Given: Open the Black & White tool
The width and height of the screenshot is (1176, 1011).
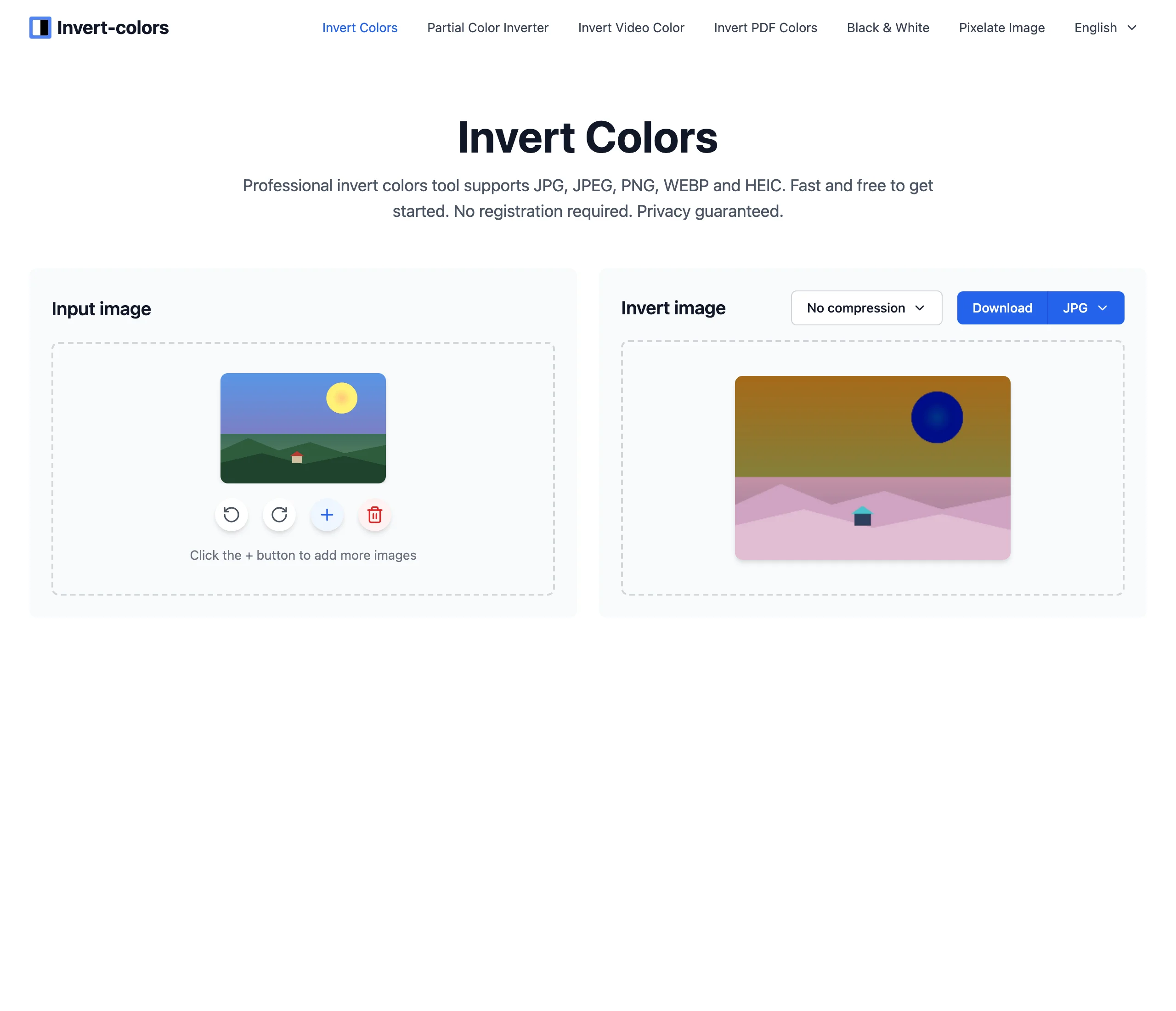Looking at the screenshot, I should pos(888,28).
